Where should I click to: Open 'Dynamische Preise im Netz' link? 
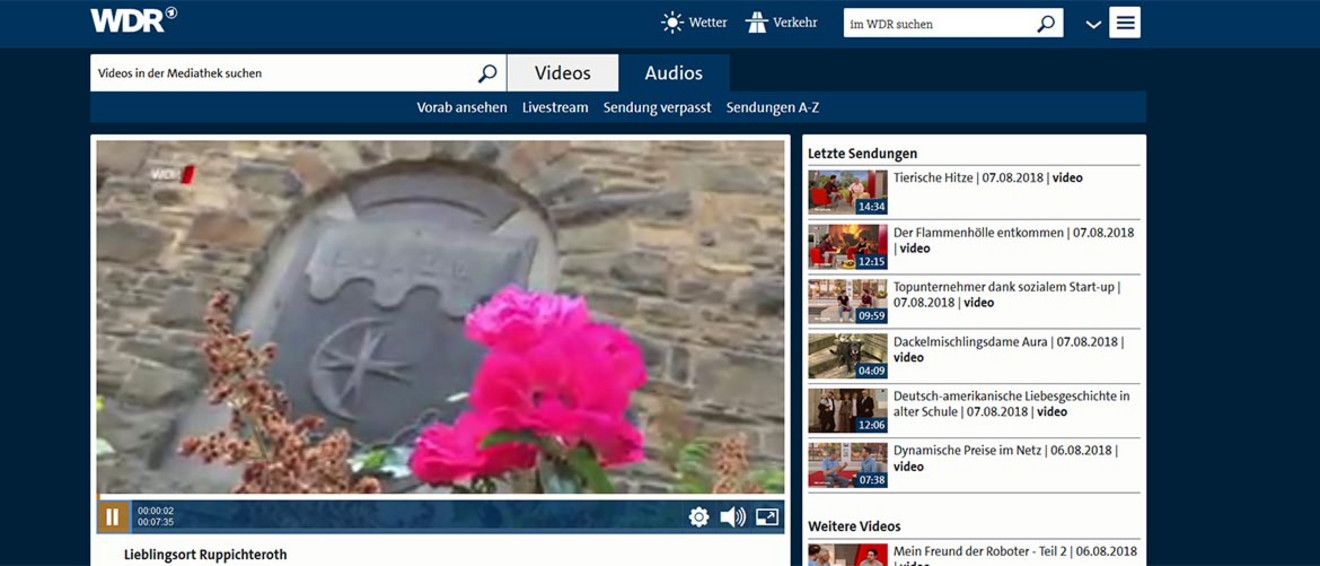(1006, 458)
